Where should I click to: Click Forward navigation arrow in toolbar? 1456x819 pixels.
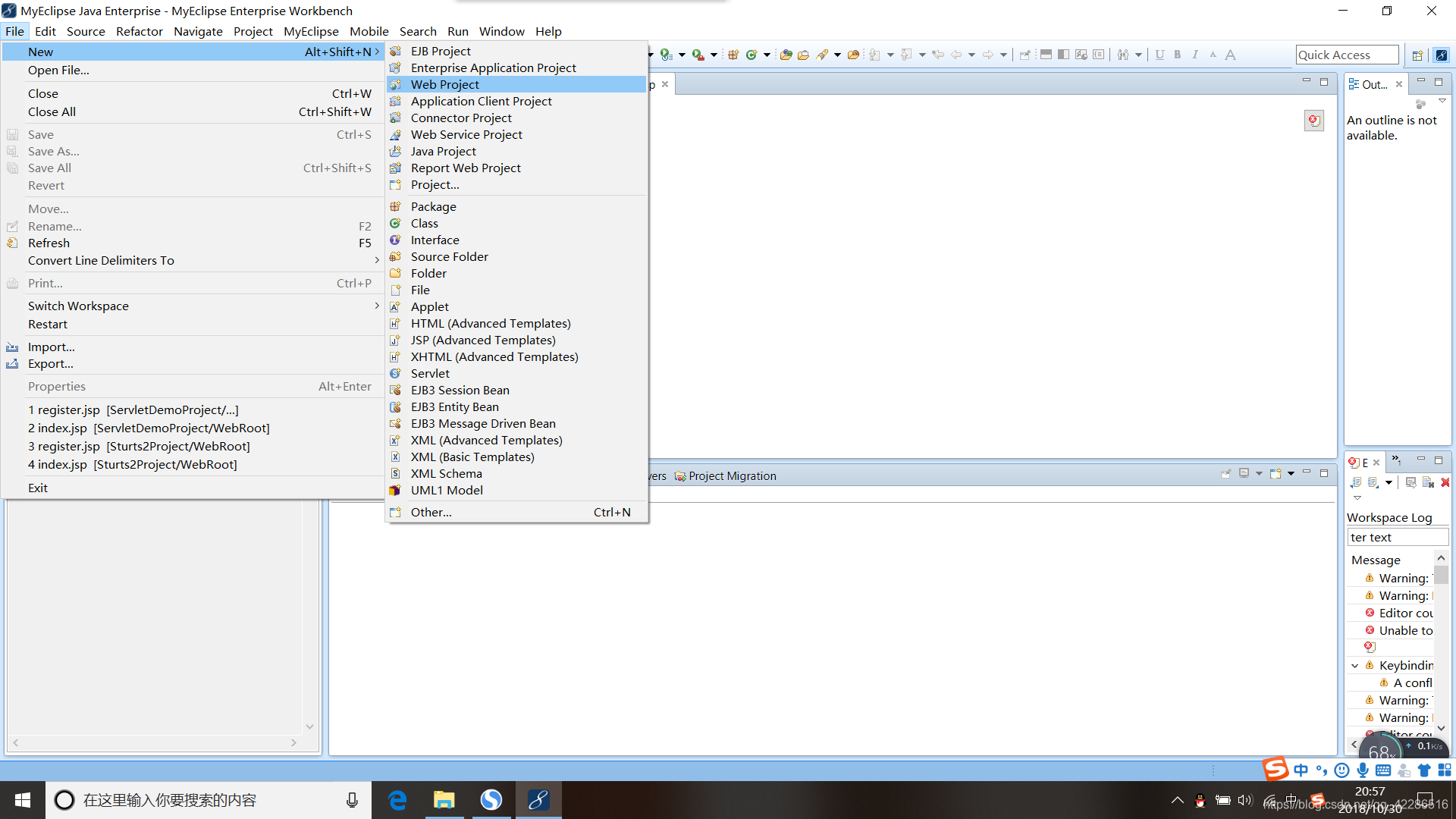pyautogui.click(x=987, y=55)
